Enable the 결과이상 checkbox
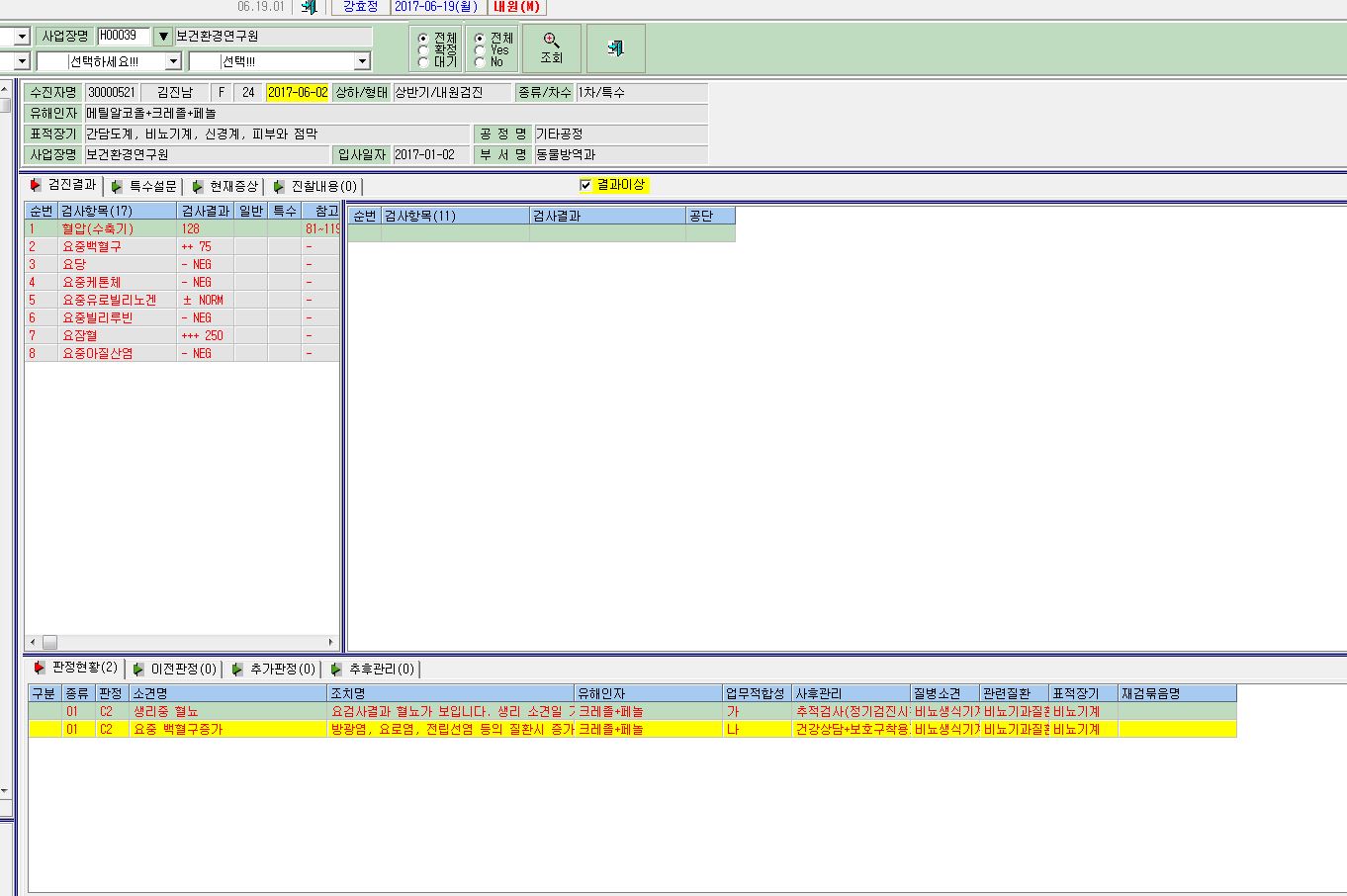 click(585, 185)
